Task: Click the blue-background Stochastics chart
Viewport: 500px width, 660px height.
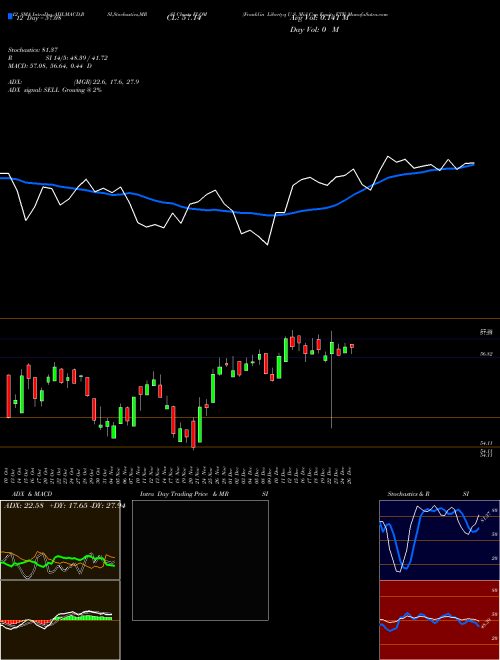Action: click(x=439, y=540)
